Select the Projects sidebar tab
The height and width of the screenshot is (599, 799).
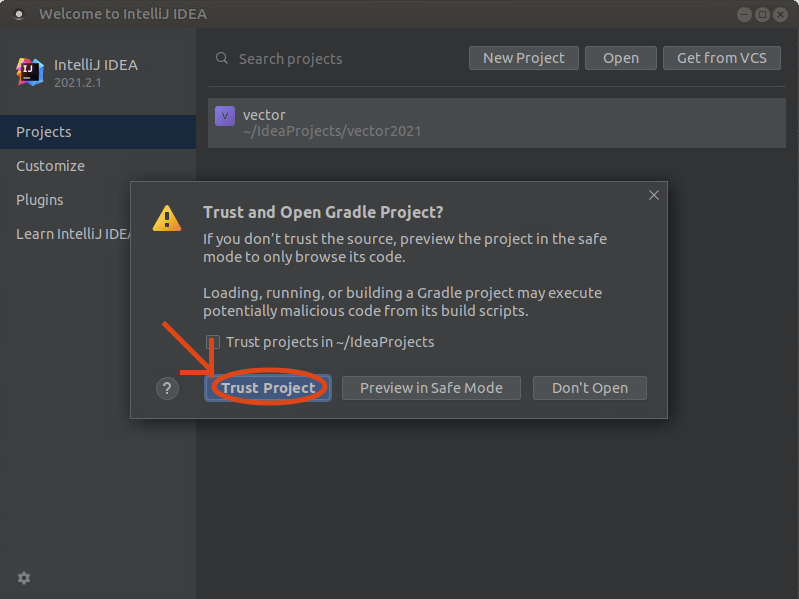pyautogui.click(x=98, y=132)
